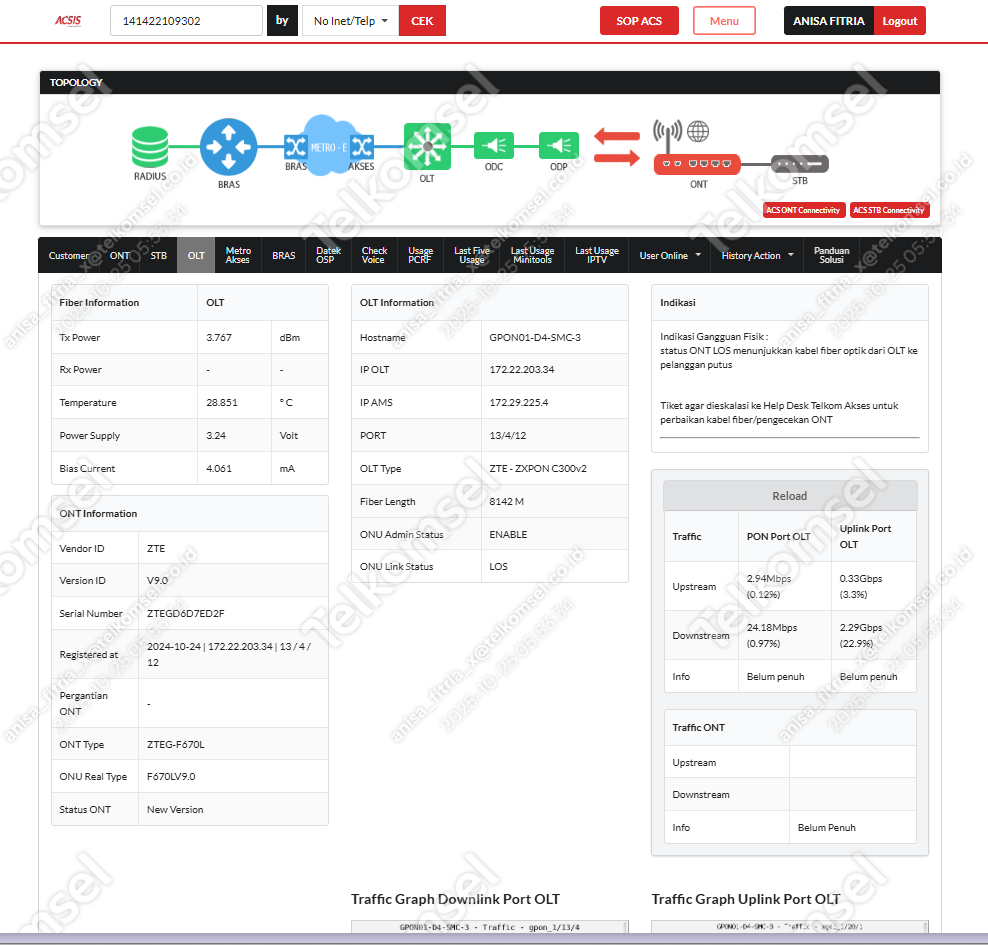The image size is (988, 945).
Task: Switch to the STB tab
Action: pos(159,255)
